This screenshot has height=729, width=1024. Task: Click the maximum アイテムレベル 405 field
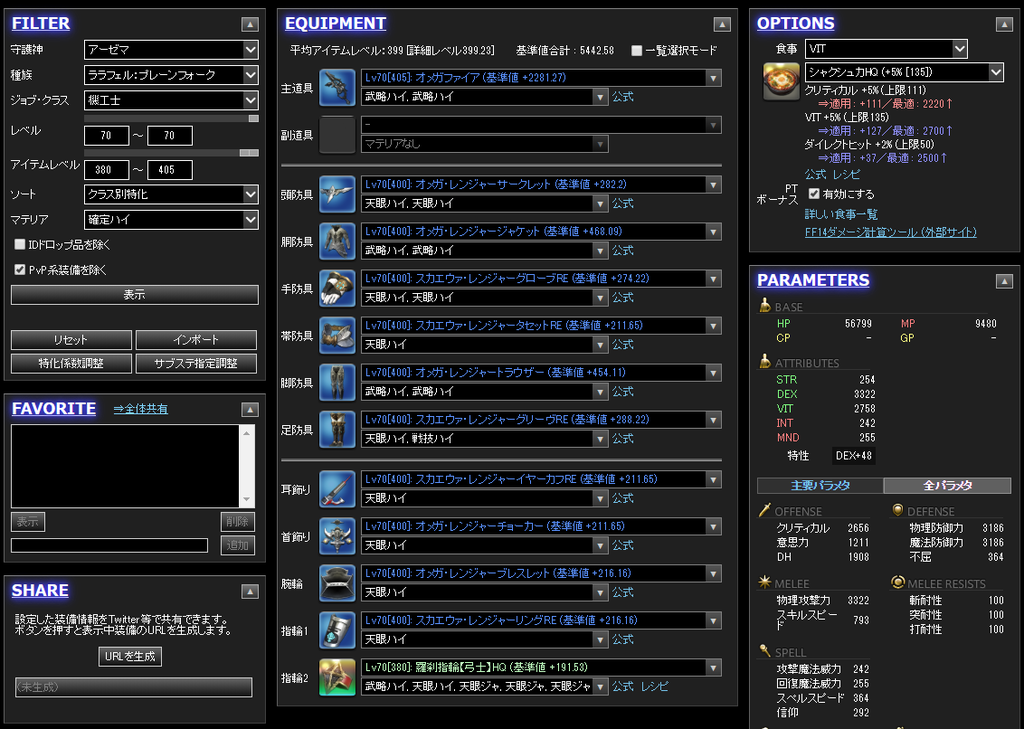pyautogui.click(x=170, y=170)
